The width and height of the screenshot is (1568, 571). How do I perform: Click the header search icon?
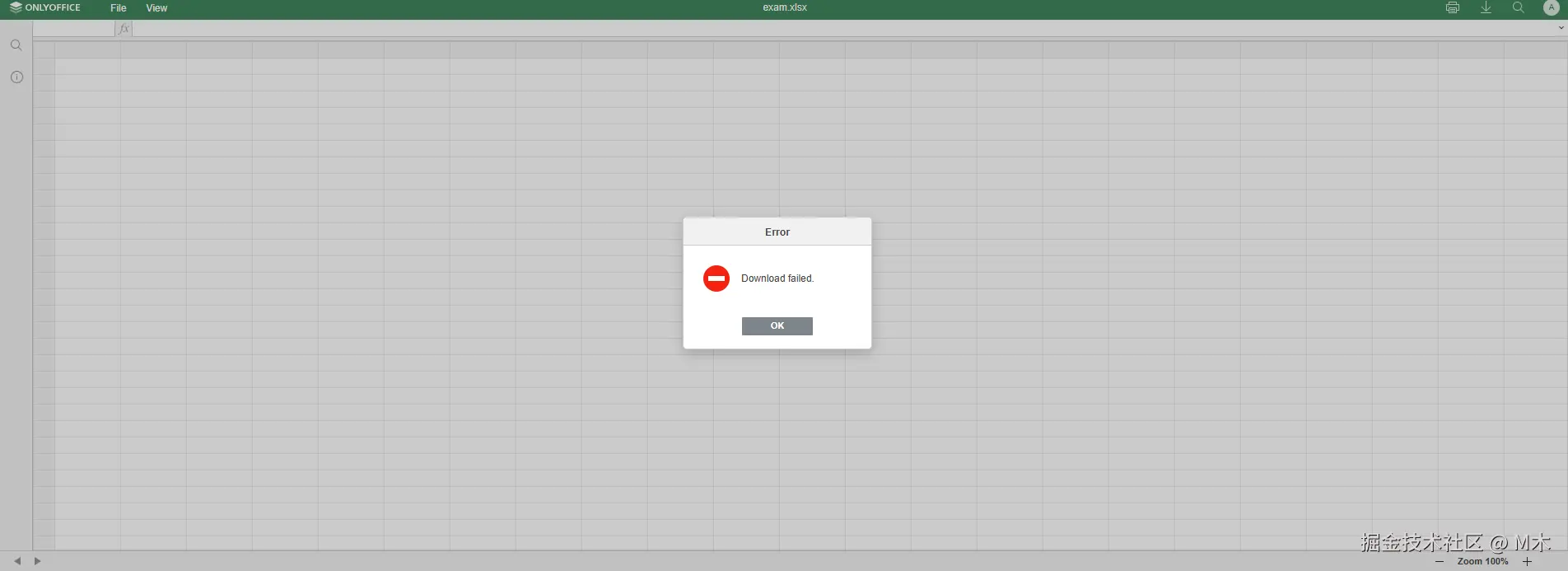tap(1518, 7)
